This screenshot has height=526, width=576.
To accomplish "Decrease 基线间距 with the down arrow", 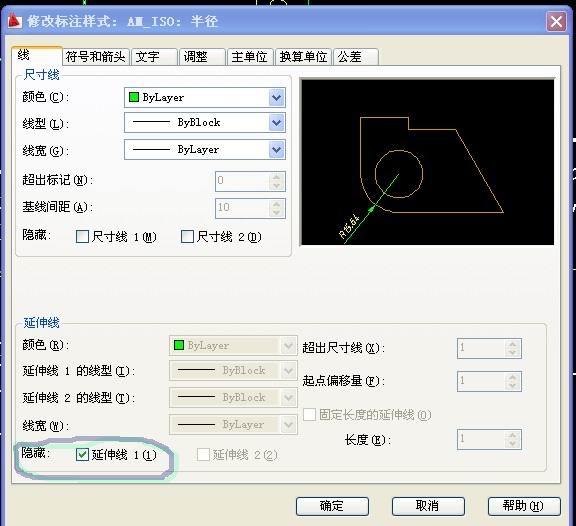I will click(277, 213).
